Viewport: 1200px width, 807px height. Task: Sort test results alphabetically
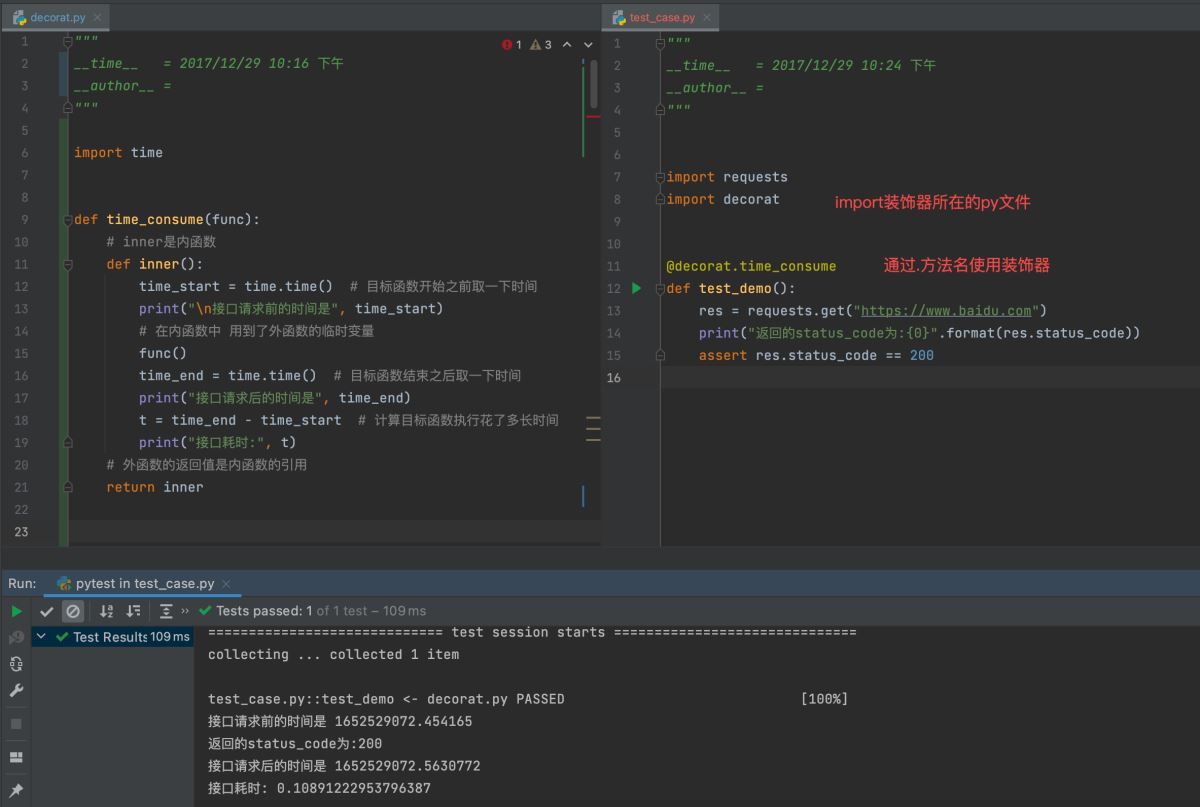tap(107, 611)
